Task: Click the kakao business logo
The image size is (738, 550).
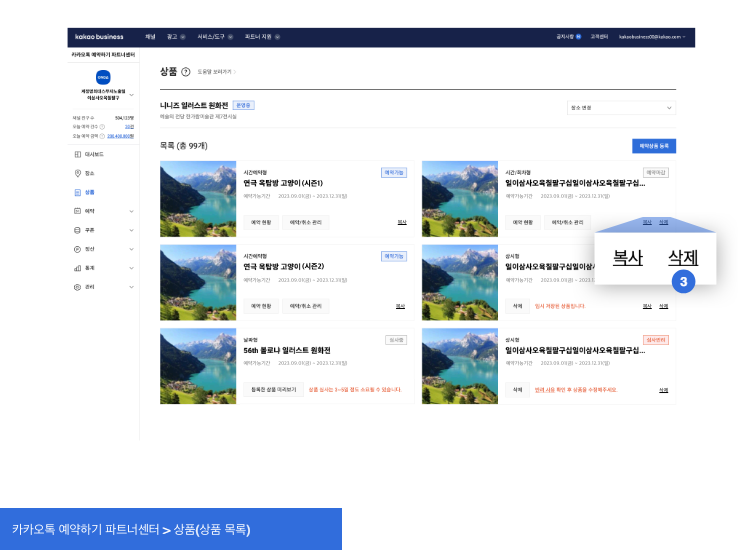Action: (98, 37)
